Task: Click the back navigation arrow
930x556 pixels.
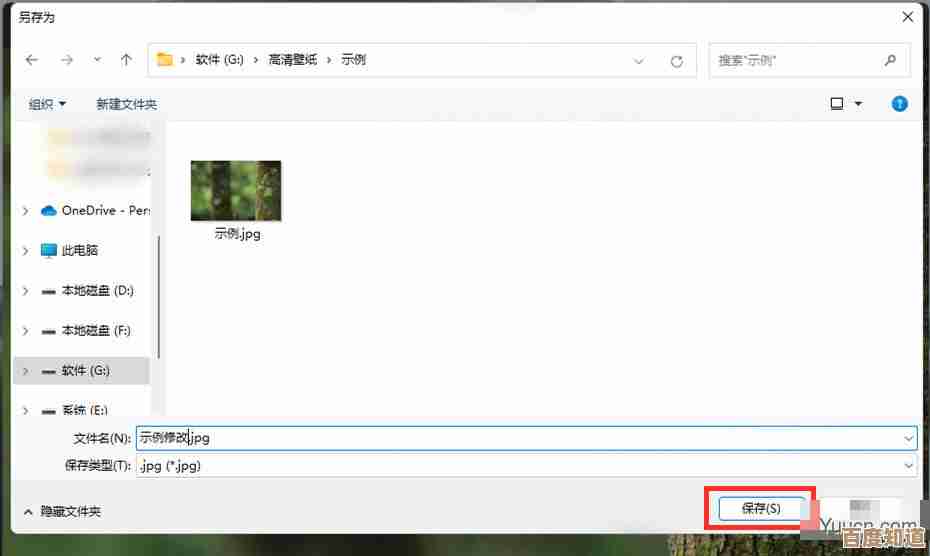Action: tap(32, 60)
